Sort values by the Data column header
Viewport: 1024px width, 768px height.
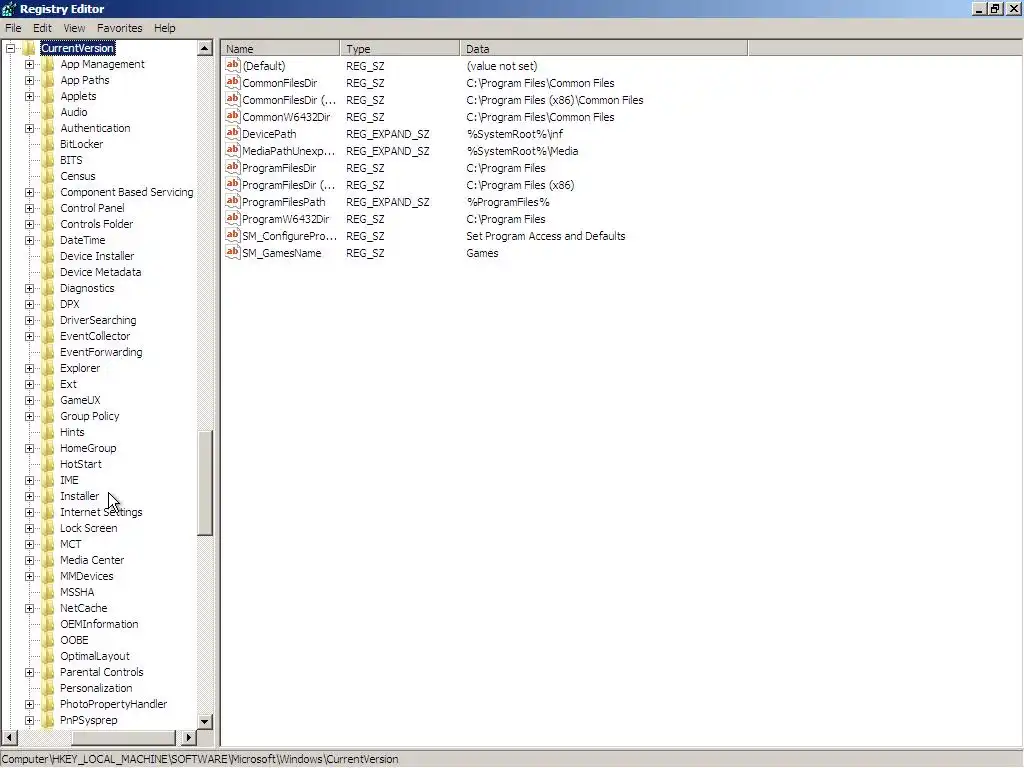[x=603, y=48]
